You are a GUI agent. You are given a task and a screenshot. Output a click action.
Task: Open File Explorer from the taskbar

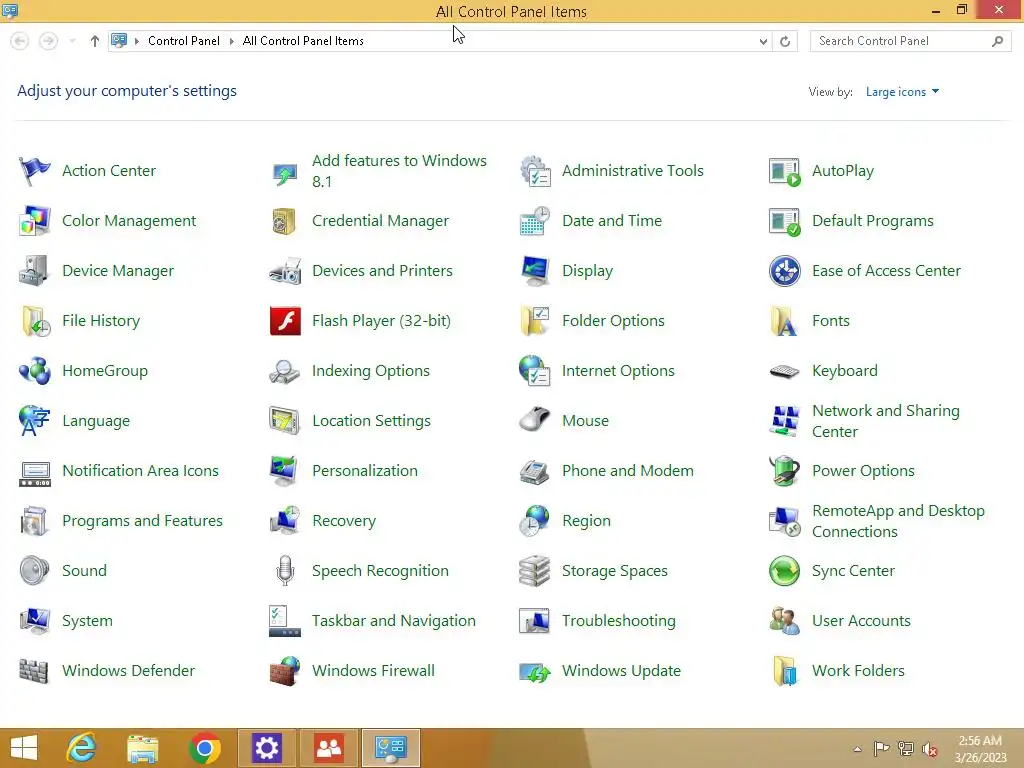143,748
